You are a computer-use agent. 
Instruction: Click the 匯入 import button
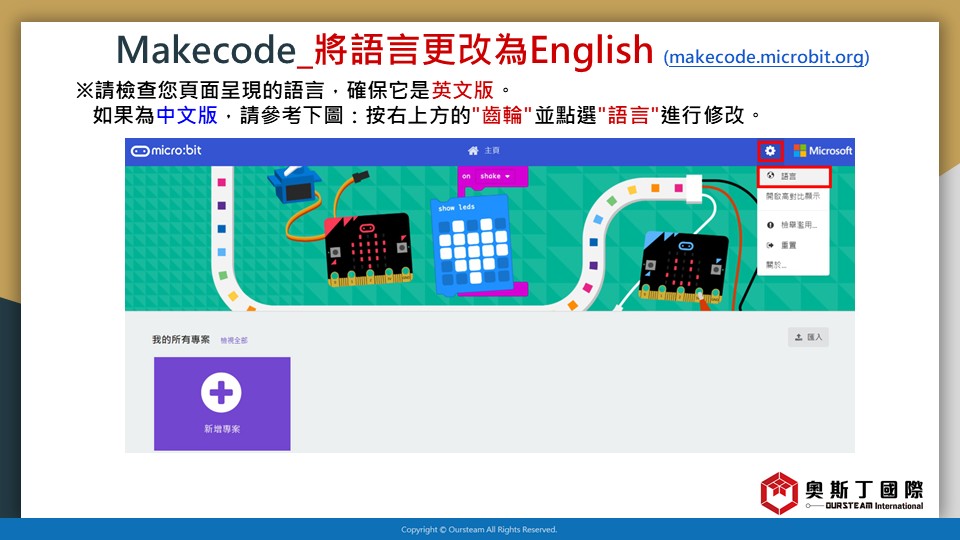point(808,337)
